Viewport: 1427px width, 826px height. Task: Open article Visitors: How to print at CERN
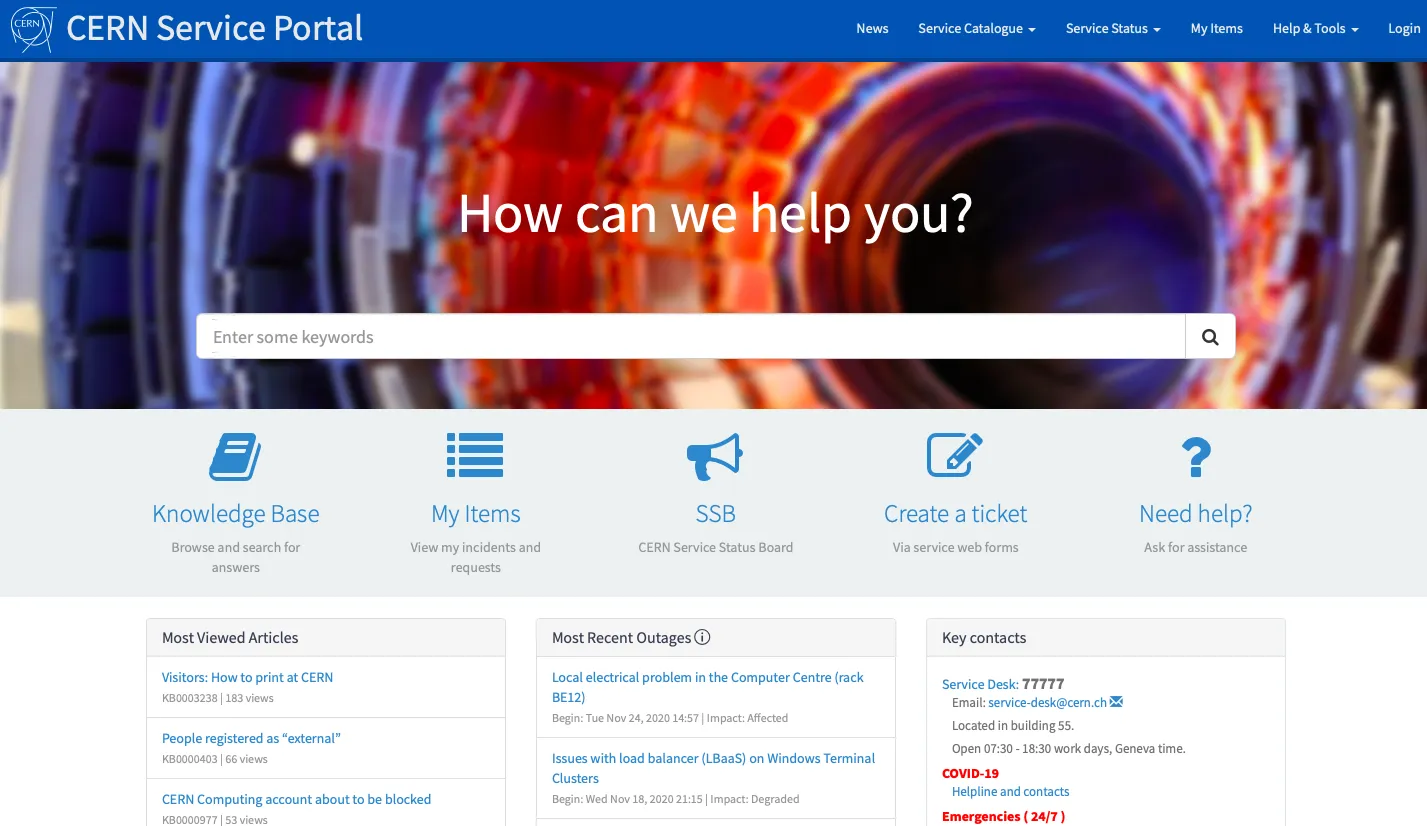click(247, 677)
